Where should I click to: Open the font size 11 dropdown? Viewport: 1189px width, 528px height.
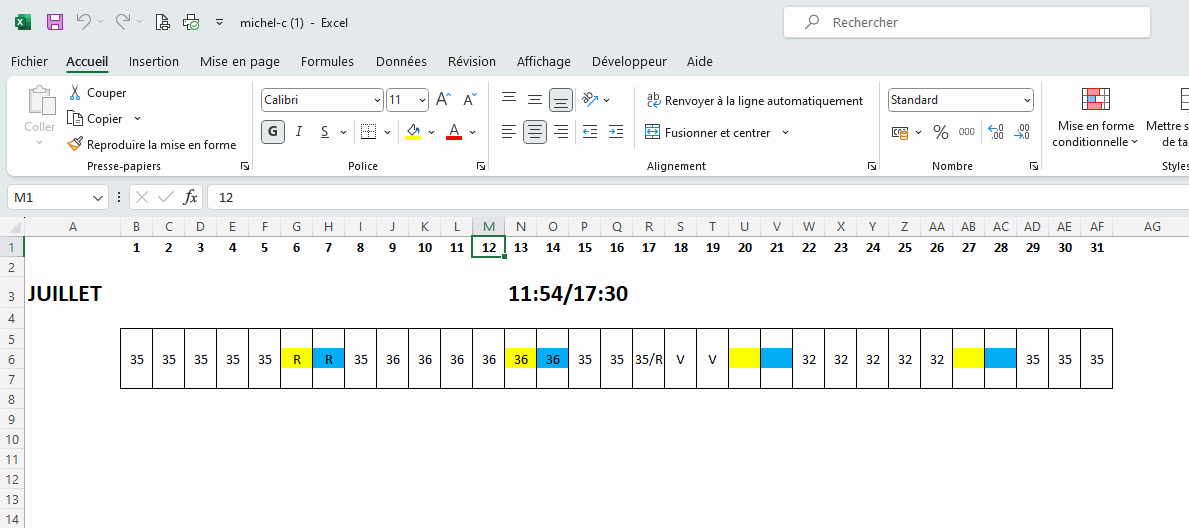pyautogui.click(x=422, y=99)
